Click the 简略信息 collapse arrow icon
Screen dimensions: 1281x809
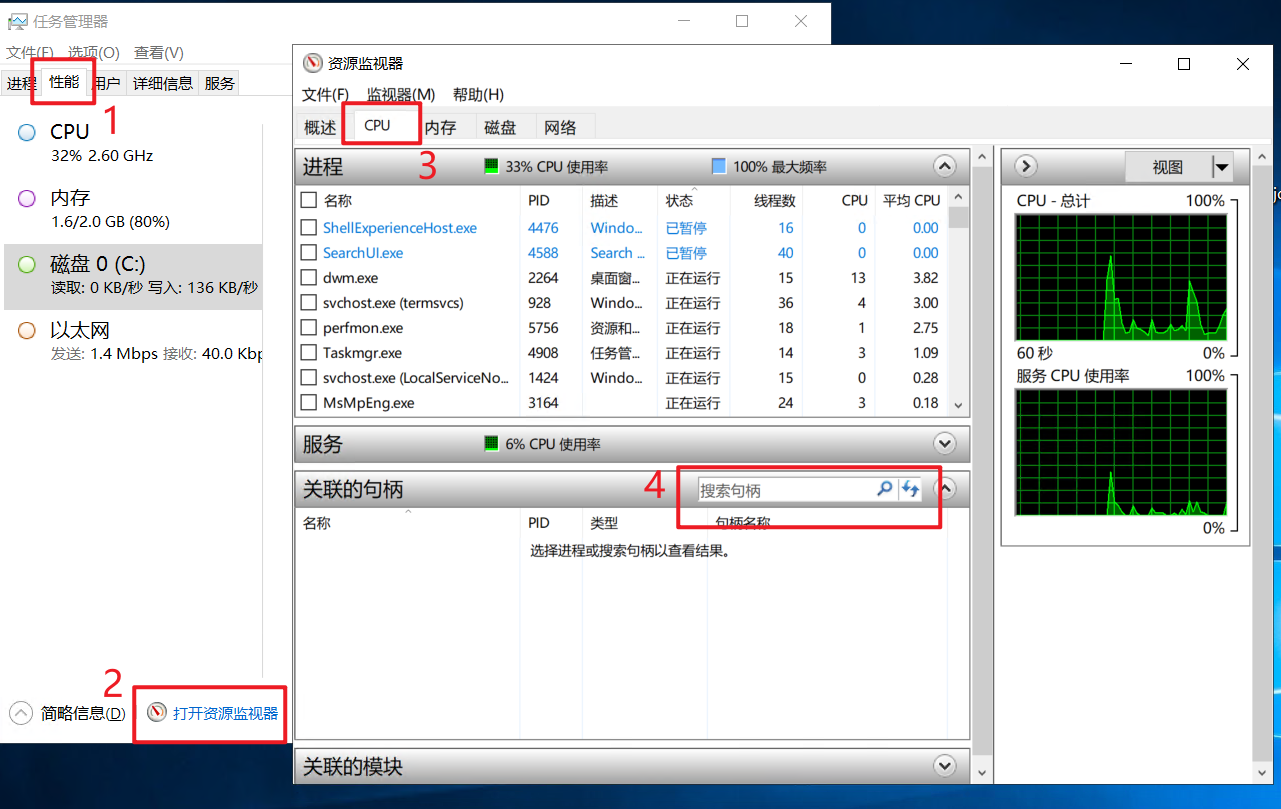pyautogui.click(x=21, y=713)
